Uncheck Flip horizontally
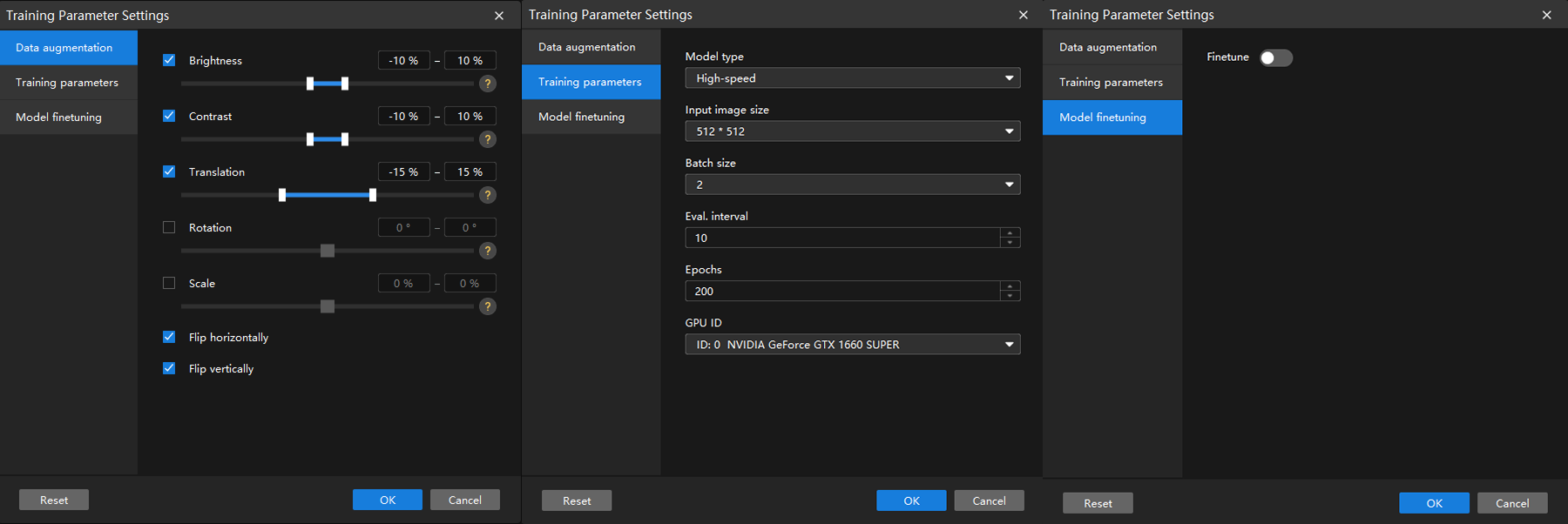1568x524 pixels. point(169,337)
